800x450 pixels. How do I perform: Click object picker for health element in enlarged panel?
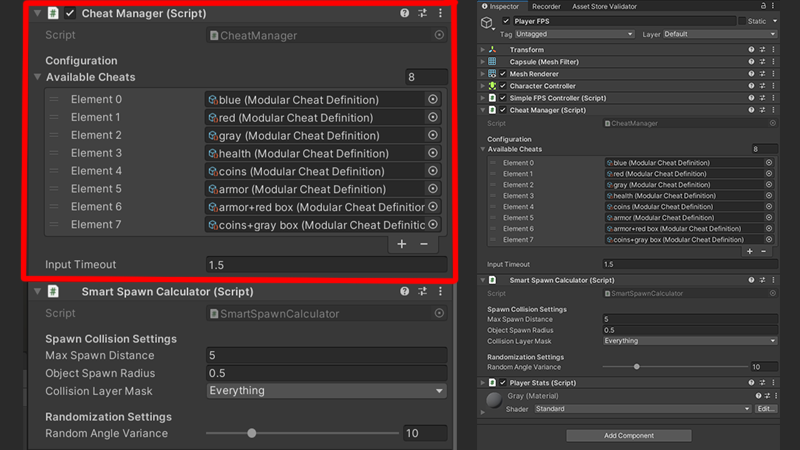coord(433,153)
